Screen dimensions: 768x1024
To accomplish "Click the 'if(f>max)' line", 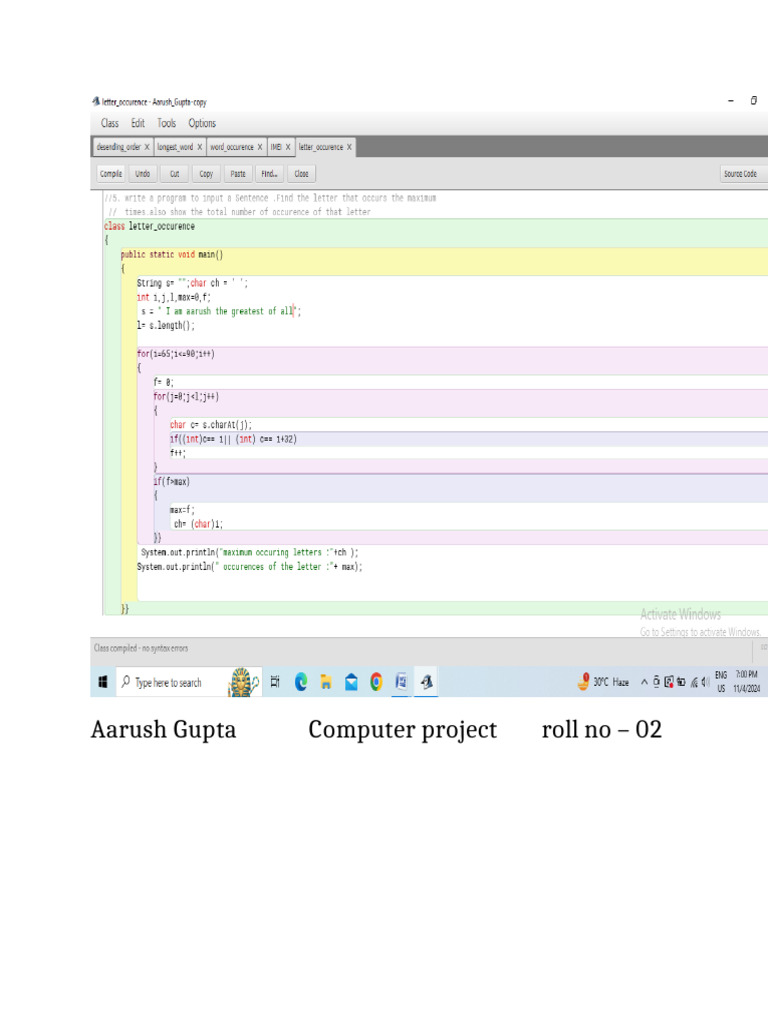I will pos(172,481).
